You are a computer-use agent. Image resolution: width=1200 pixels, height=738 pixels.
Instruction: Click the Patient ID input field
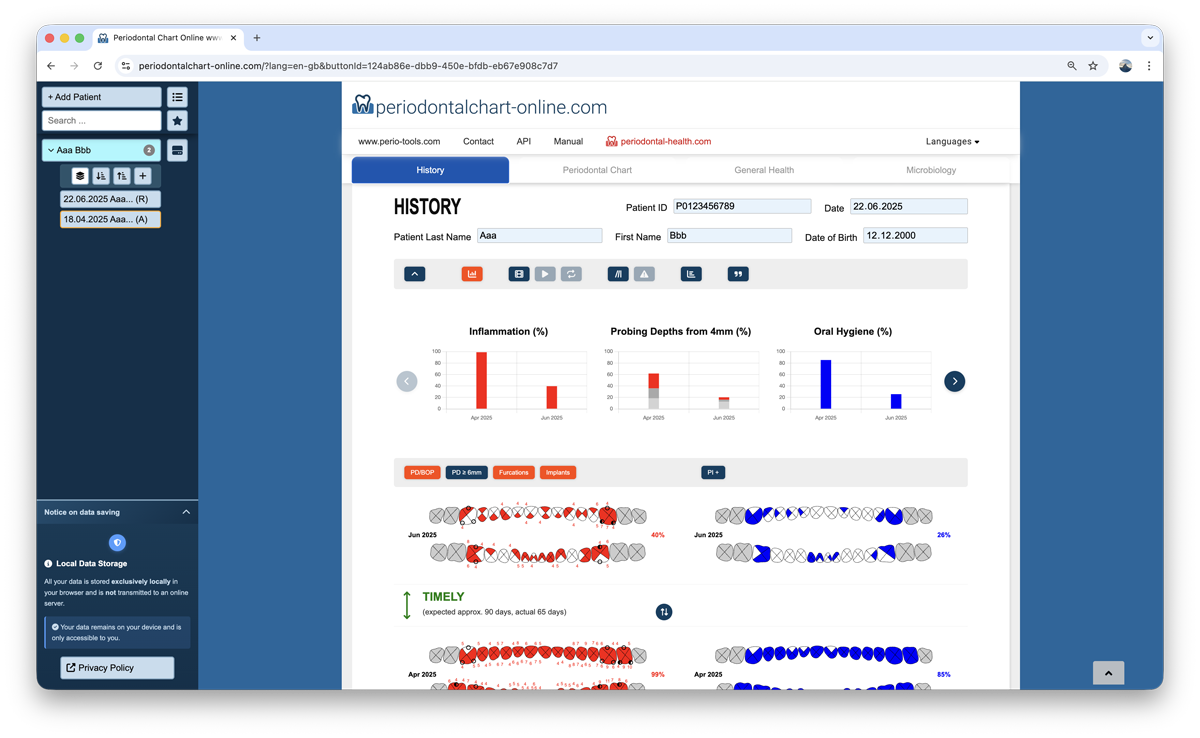pyautogui.click(x=742, y=207)
